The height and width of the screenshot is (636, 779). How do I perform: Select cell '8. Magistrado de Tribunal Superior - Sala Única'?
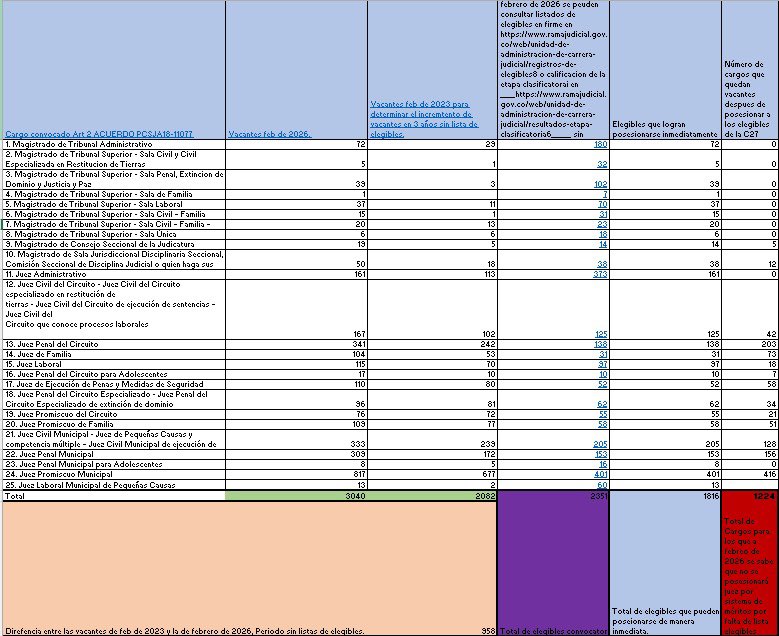point(114,234)
